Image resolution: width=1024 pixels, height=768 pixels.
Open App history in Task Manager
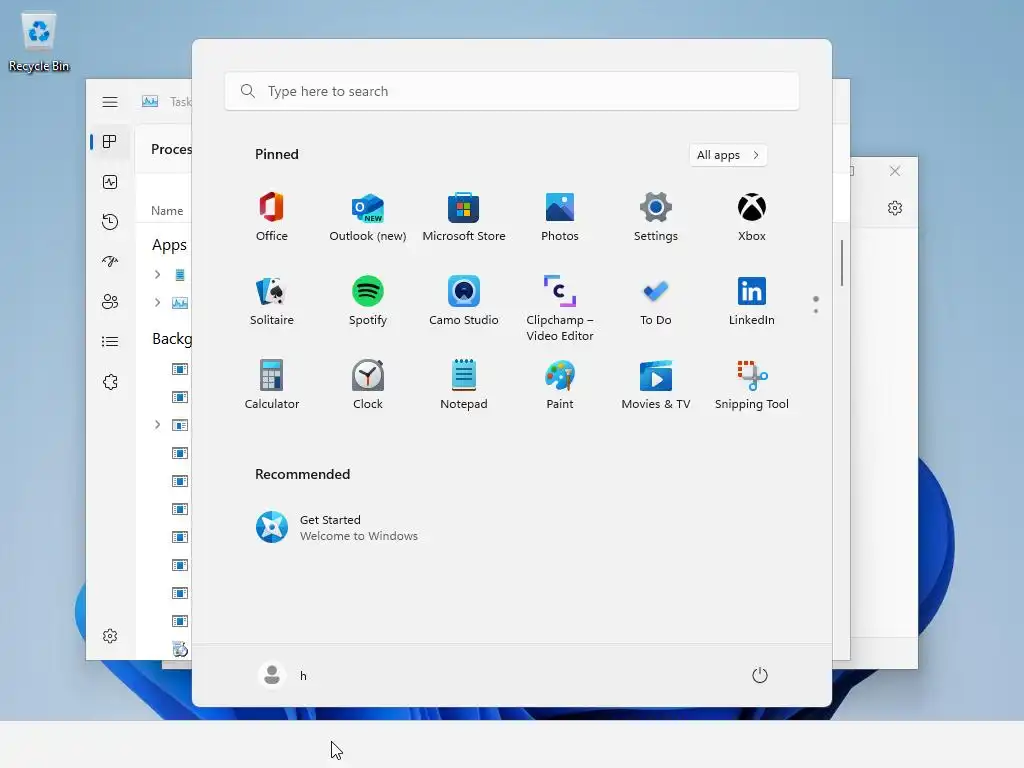[110, 221]
